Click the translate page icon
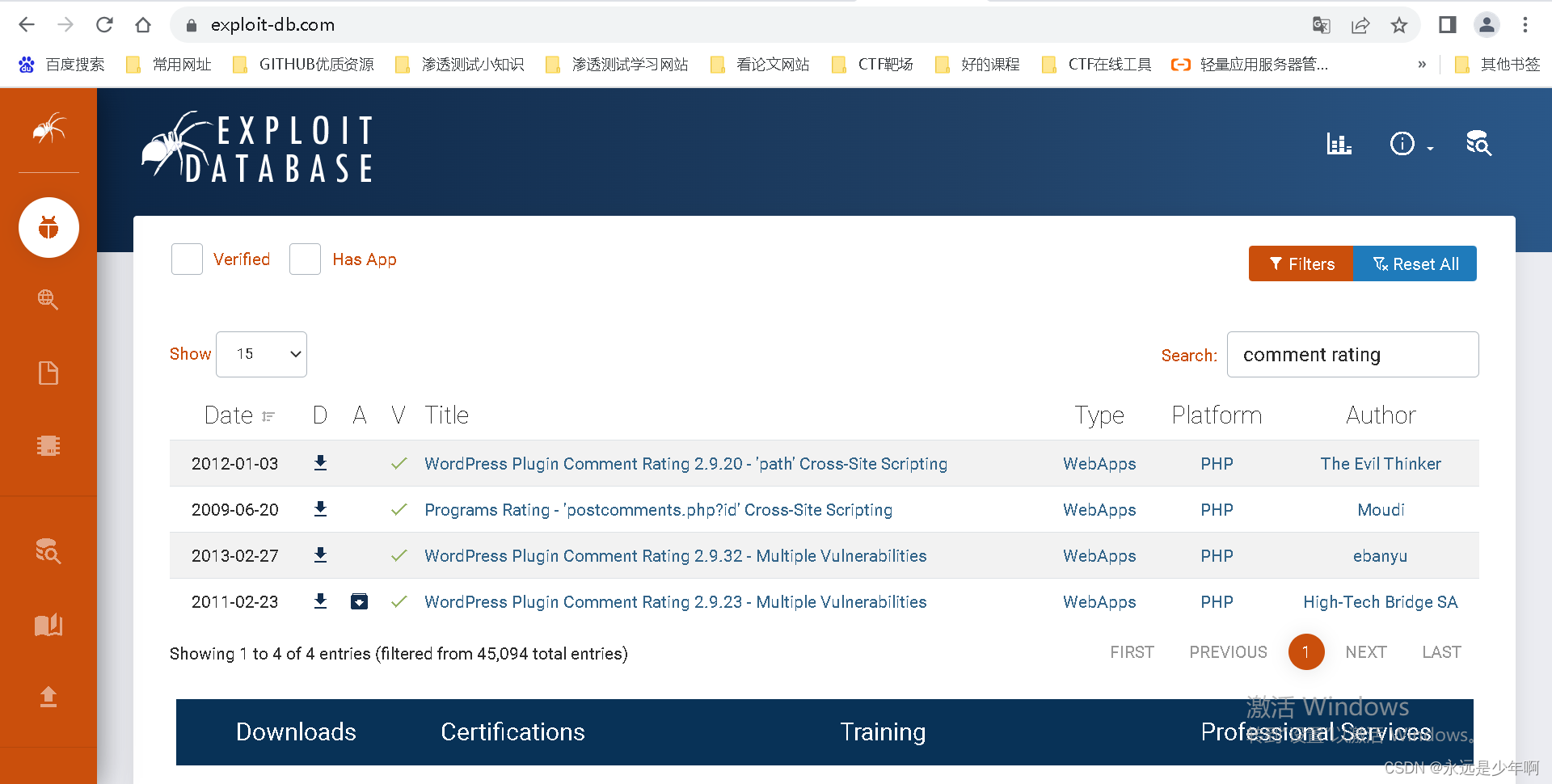 tap(1322, 25)
